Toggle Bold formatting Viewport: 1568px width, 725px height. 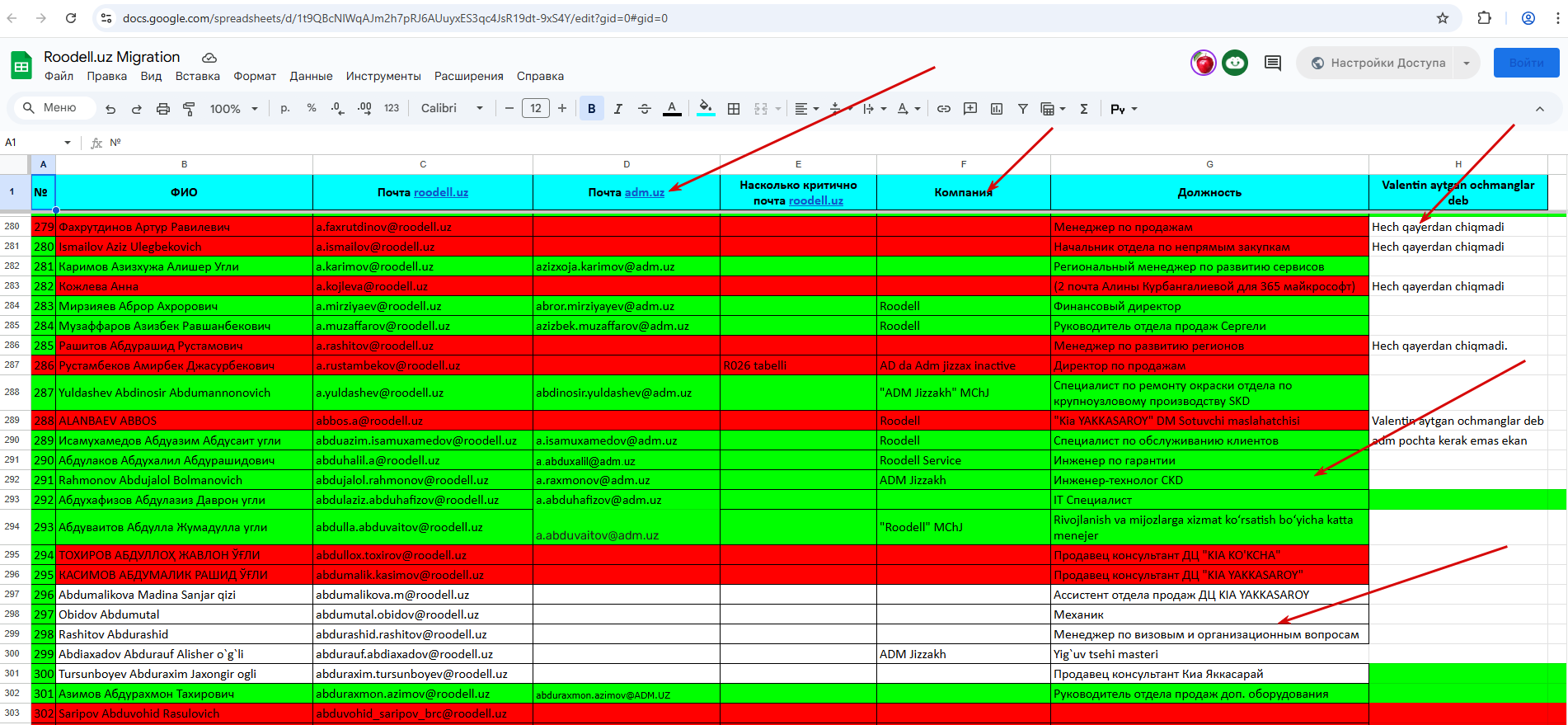tap(591, 109)
